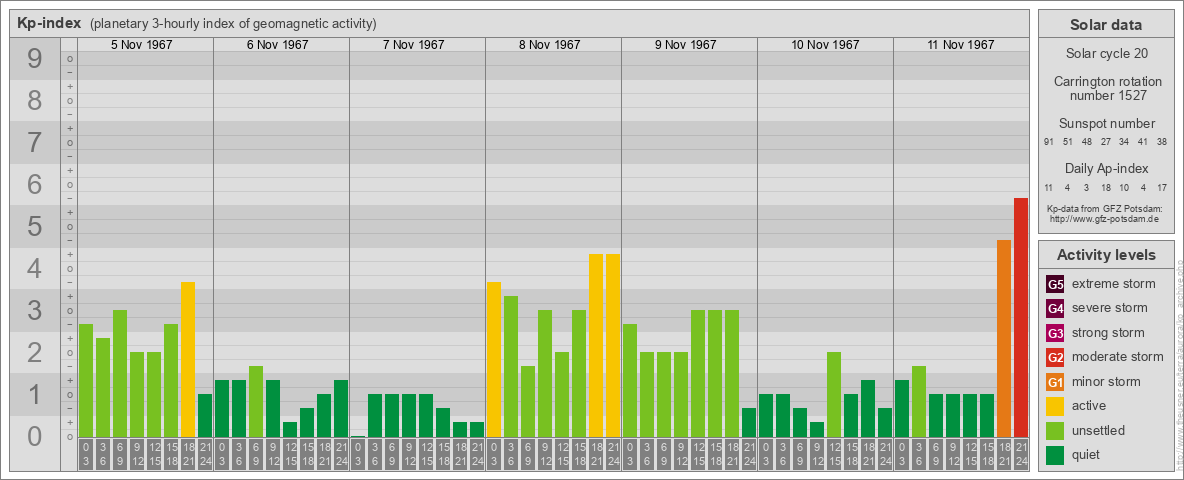This screenshot has width=1184, height=480.
Task: Click the 'extreme storm' legend label
Action: point(1114,284)
